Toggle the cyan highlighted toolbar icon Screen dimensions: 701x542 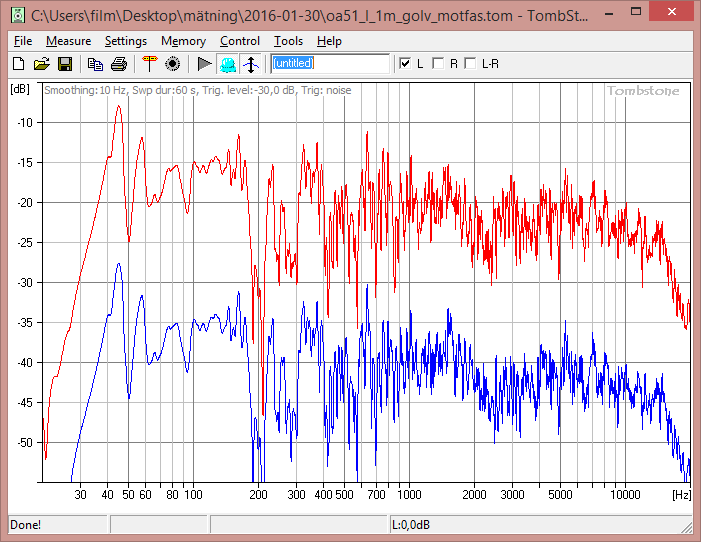[227, 64]
